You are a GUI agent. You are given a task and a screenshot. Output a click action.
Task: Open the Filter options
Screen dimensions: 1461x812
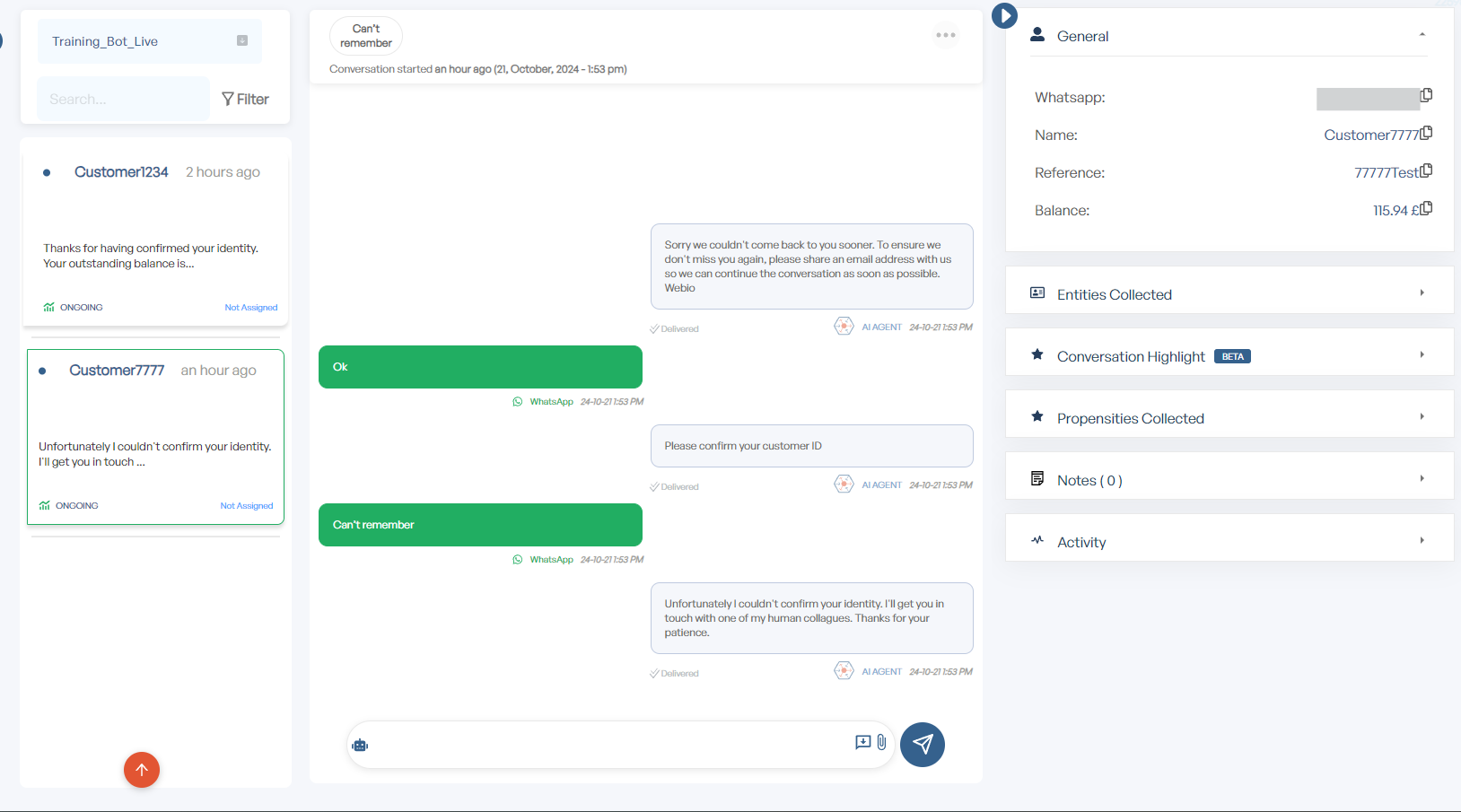coord(245,99)
